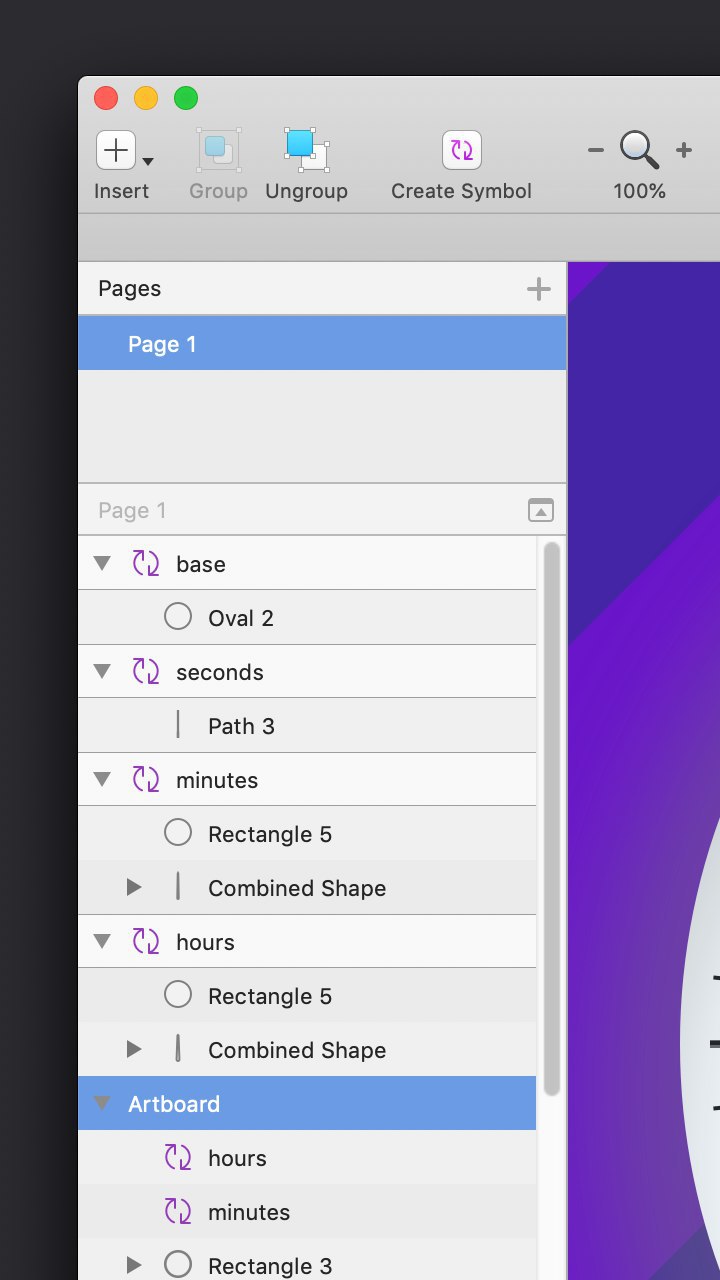The width and height of the screenshot is (720, 1280).
Task: Click the Insert label
Action: point(122,191)
